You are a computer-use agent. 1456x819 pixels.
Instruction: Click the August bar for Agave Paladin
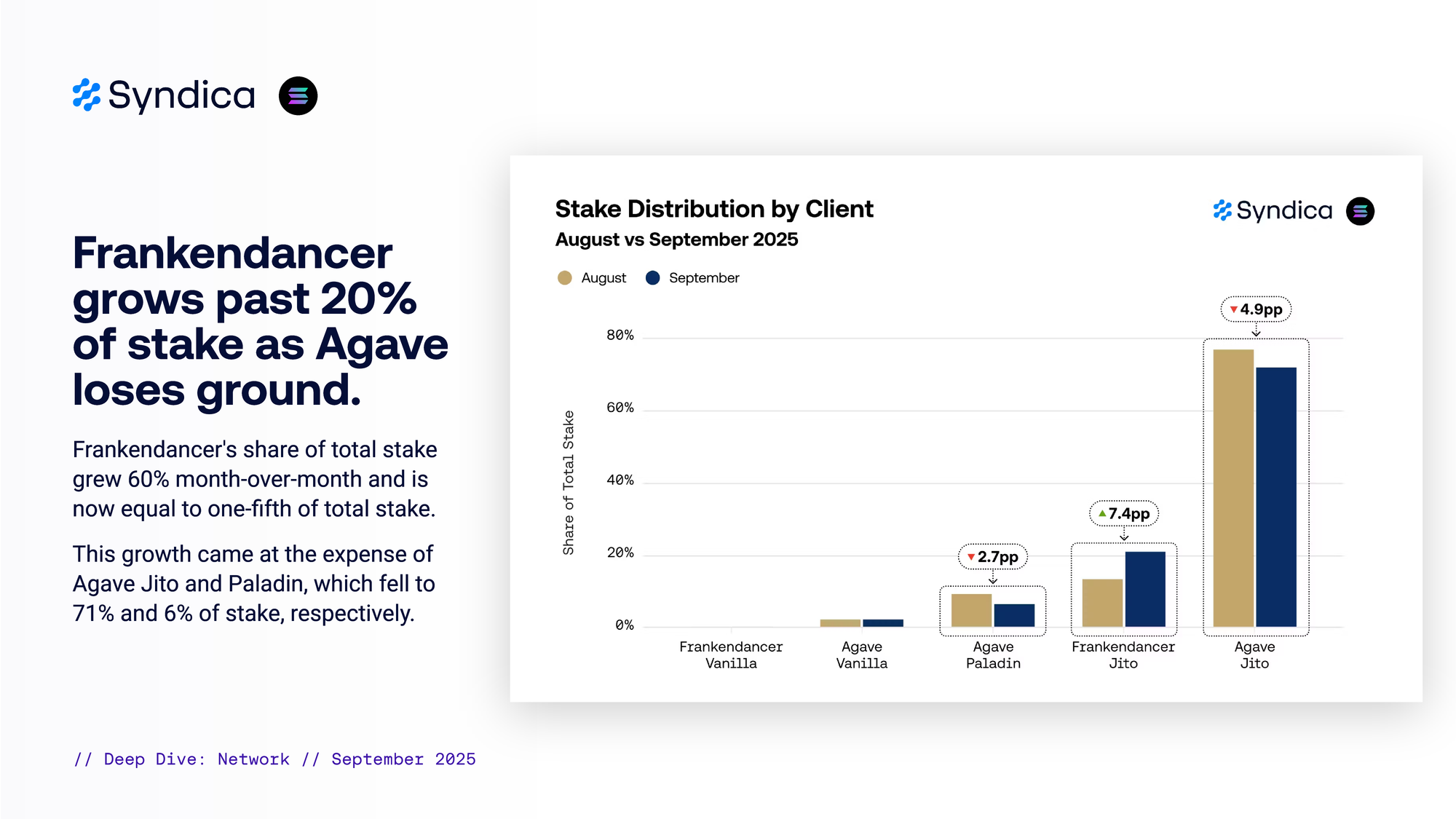[971, 610]
